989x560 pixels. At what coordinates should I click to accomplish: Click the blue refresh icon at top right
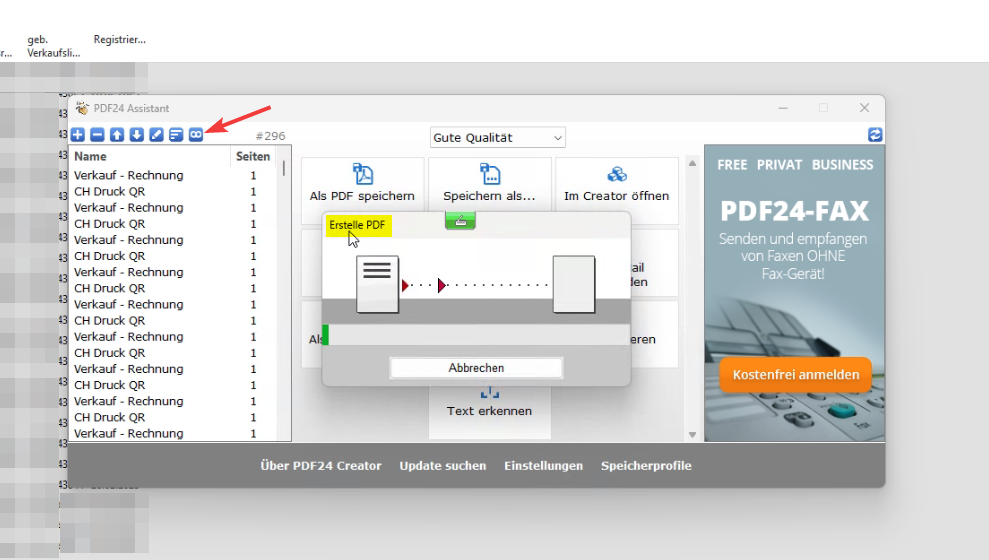(x=875, y=135)
